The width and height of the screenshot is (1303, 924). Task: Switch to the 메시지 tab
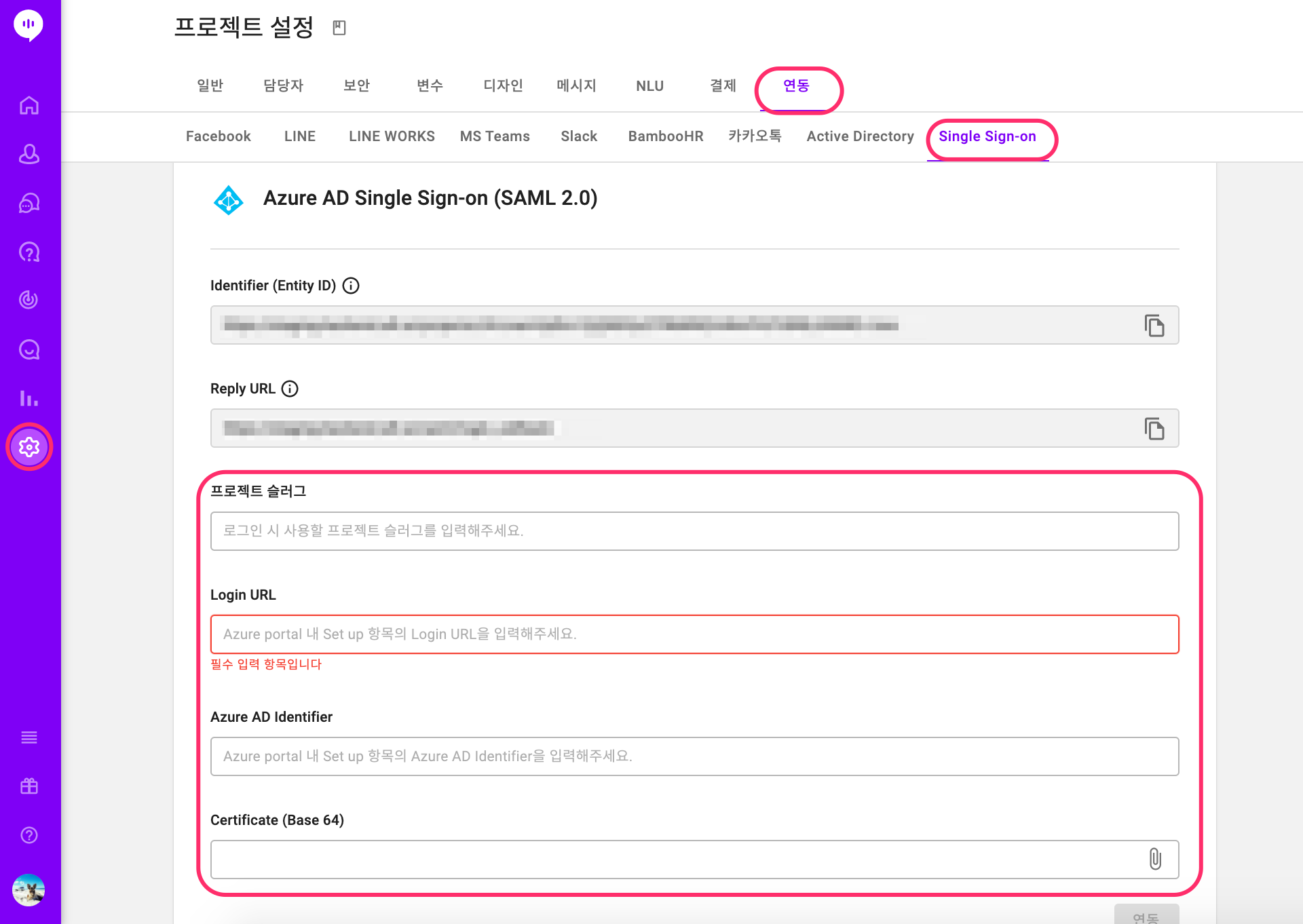pyautogui.click(x=577, y=85)
